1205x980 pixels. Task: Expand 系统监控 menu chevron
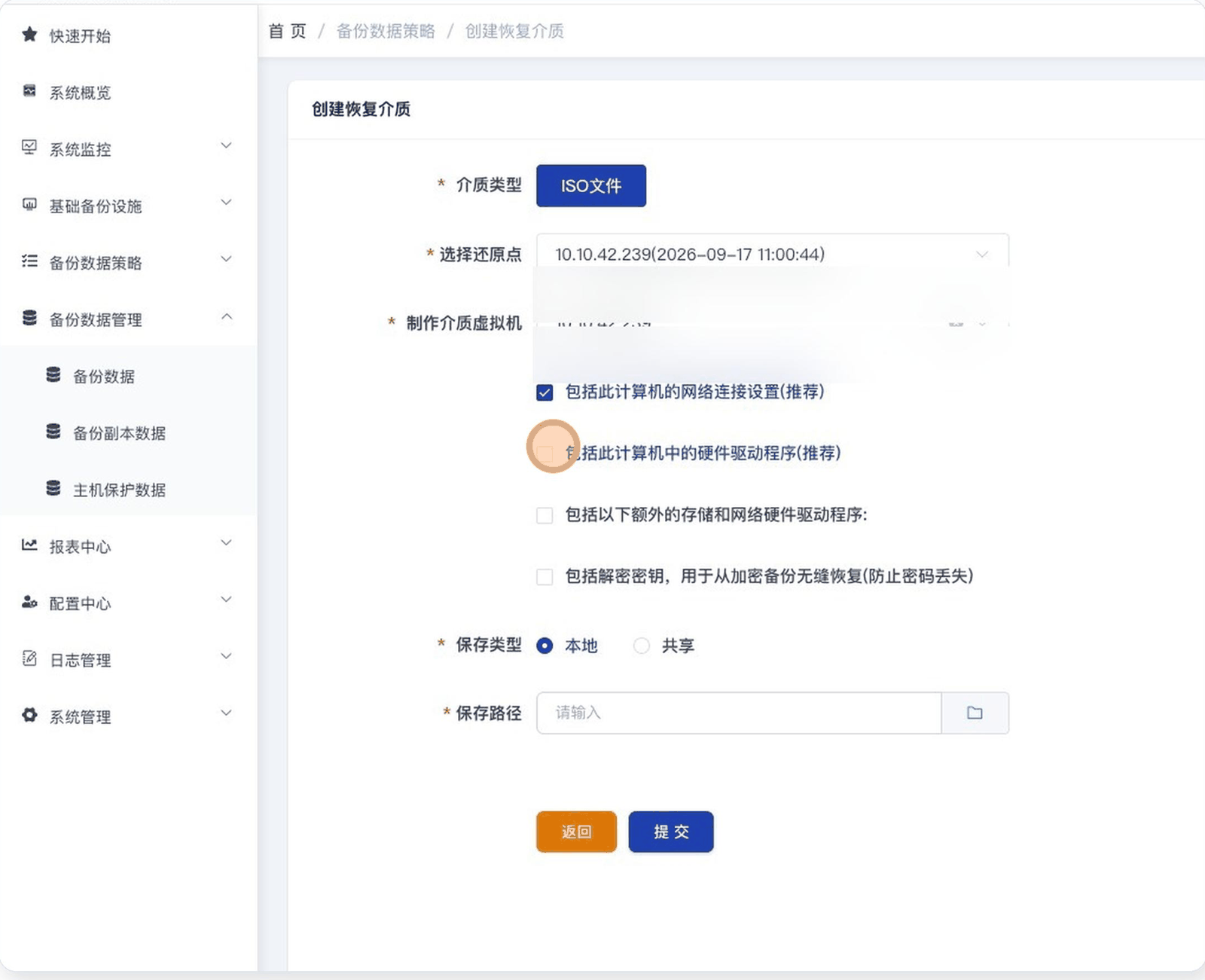pyautogui.click(x=226, y=145)
